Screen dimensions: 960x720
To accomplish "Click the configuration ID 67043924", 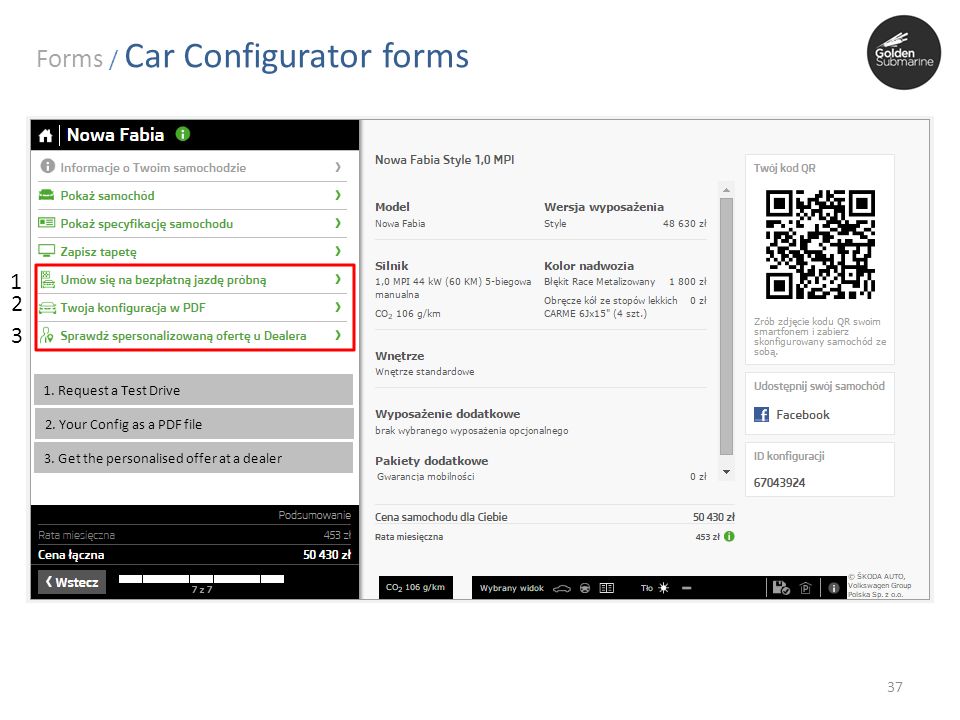I will (x=779, y=482).
